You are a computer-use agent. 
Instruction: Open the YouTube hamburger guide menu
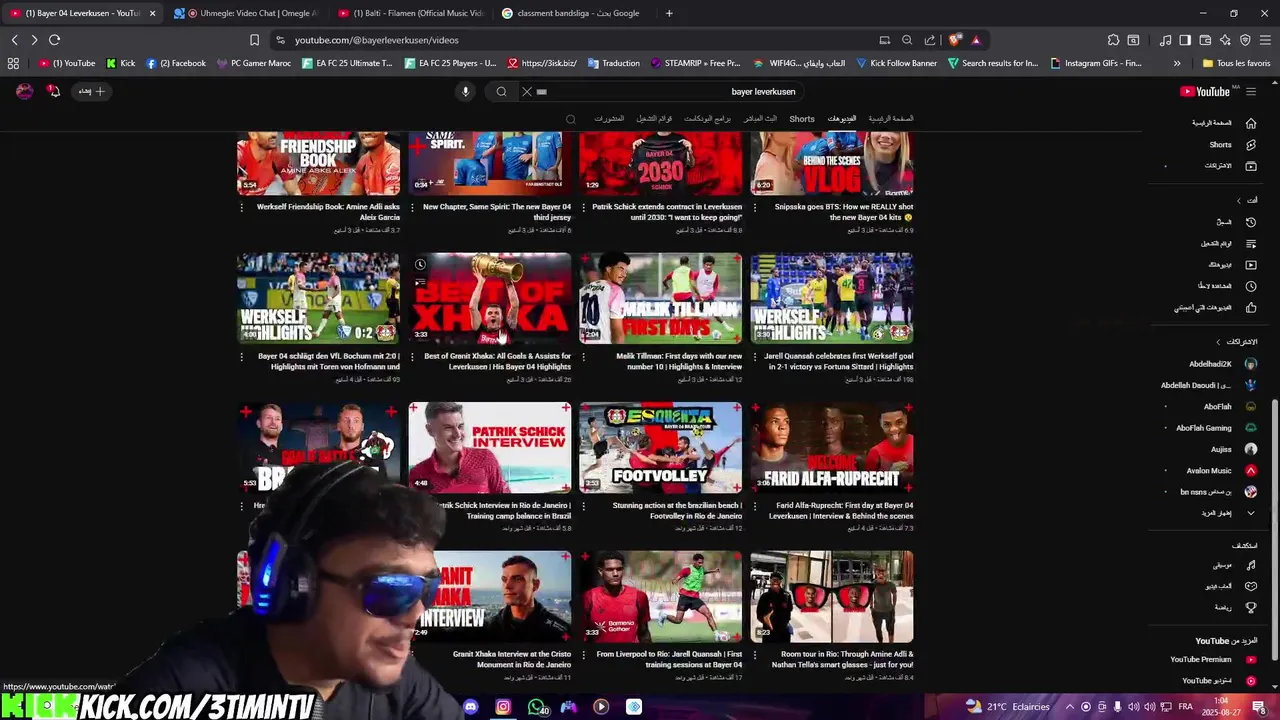point(1251,91)
